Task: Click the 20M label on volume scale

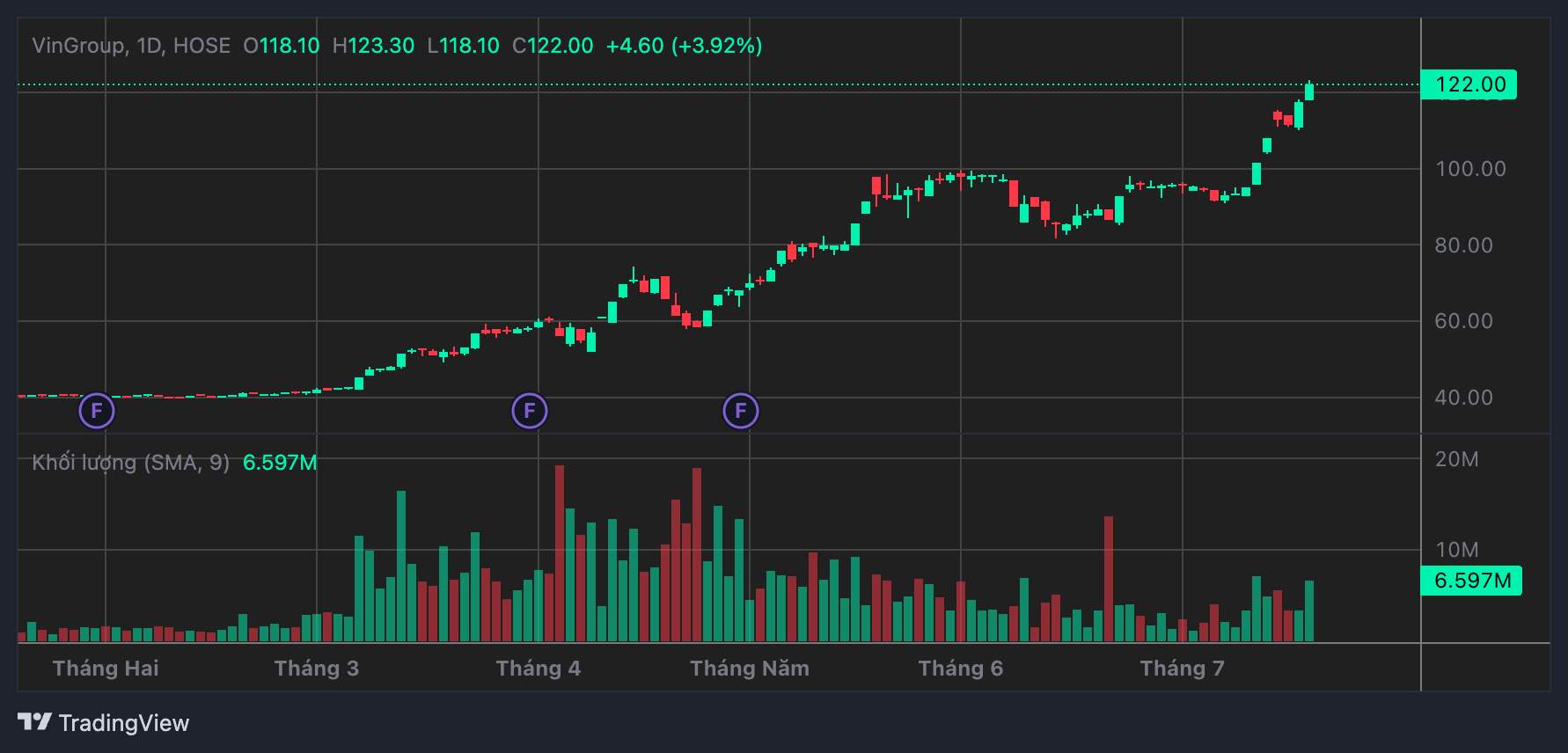Action: [1456, 459]
